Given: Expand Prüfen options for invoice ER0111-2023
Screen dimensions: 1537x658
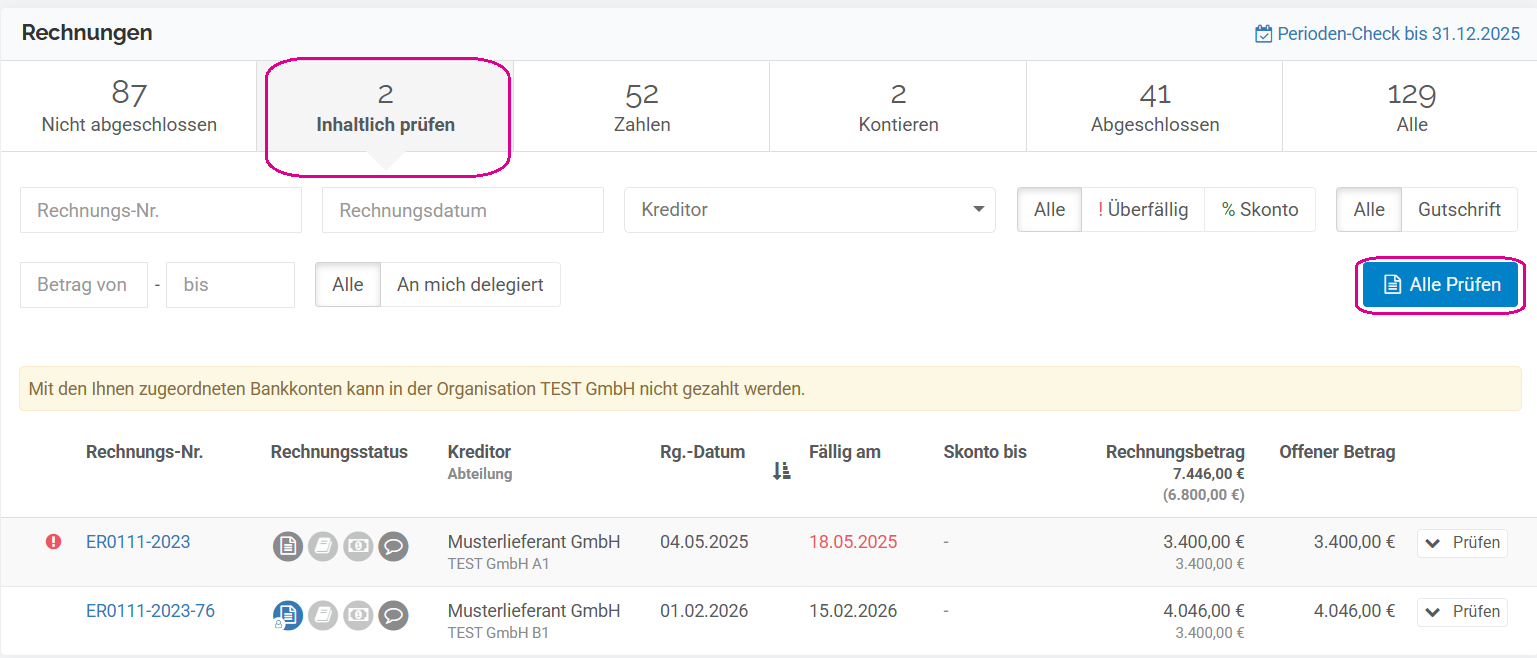Looking at the screenshot, I should coord(1462,543).
